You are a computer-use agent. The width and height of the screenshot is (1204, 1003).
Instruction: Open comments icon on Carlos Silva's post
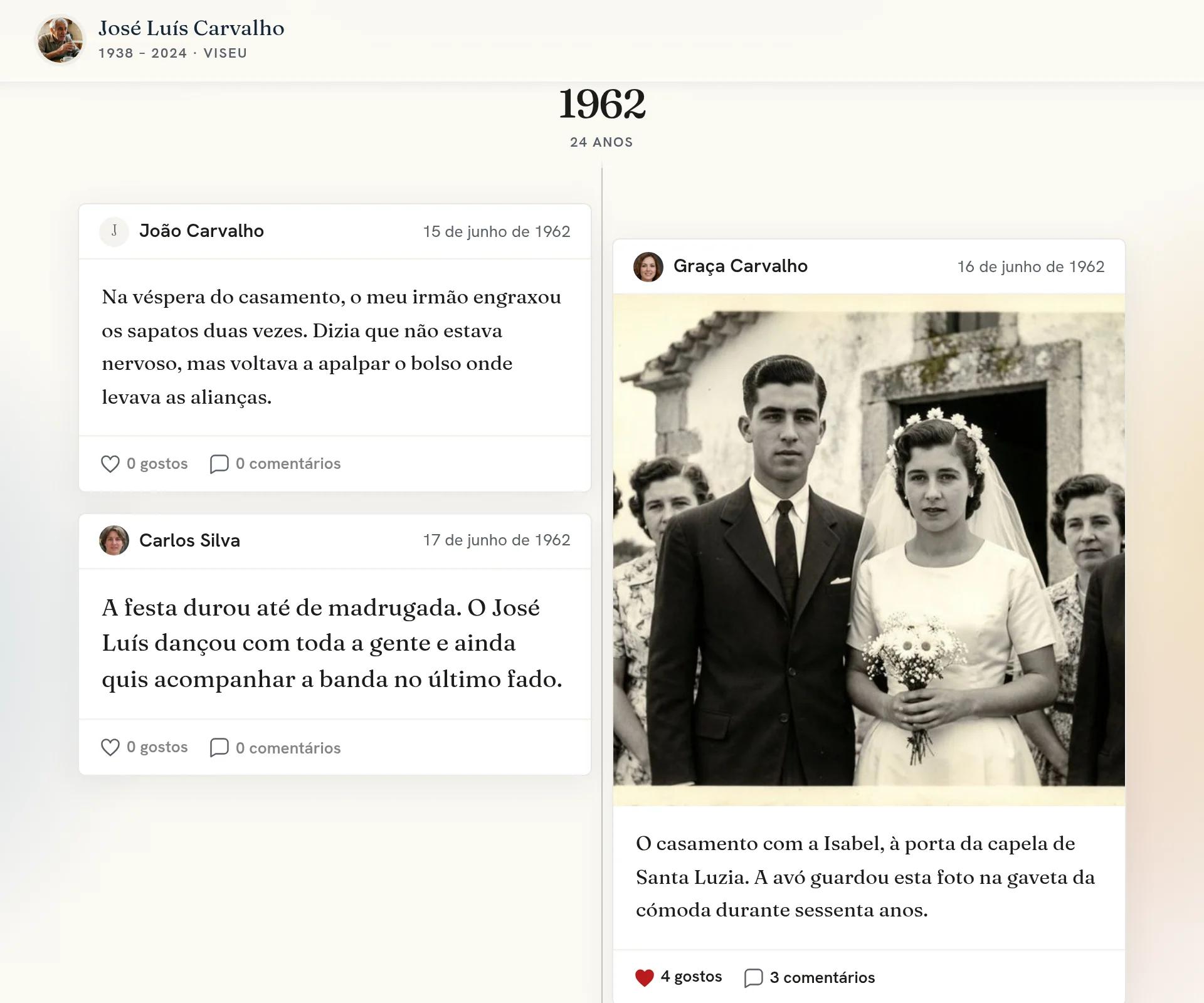[219, 747]
